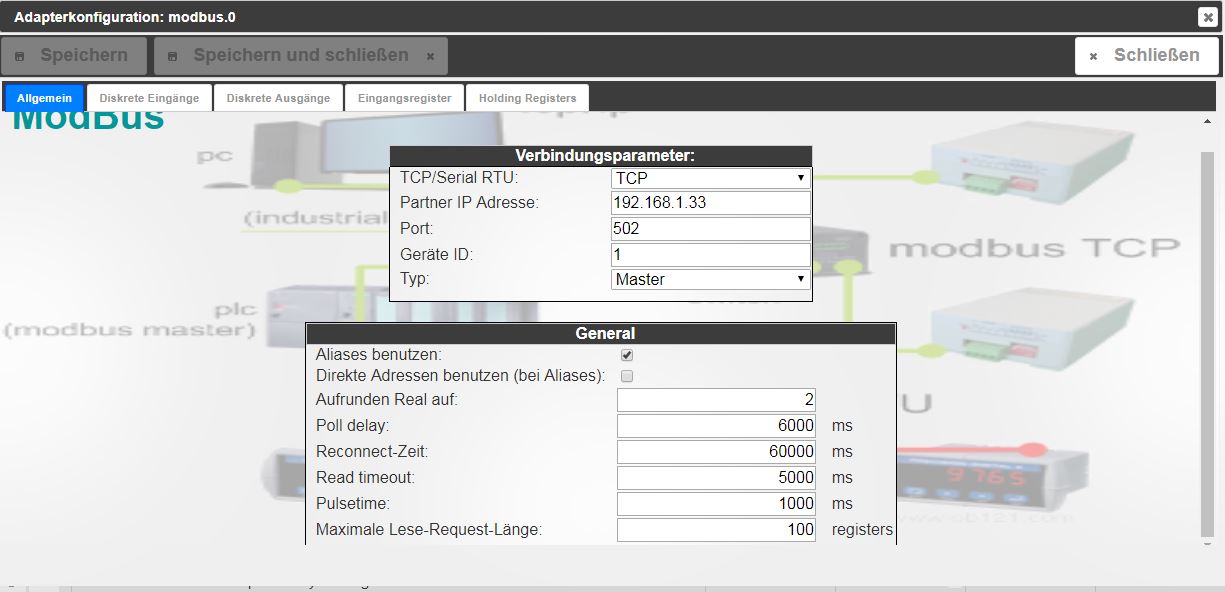The height and width of the screenshot is (592, 1225).
Task: Click the Reconnect-Zeit field
Action: 716,452
